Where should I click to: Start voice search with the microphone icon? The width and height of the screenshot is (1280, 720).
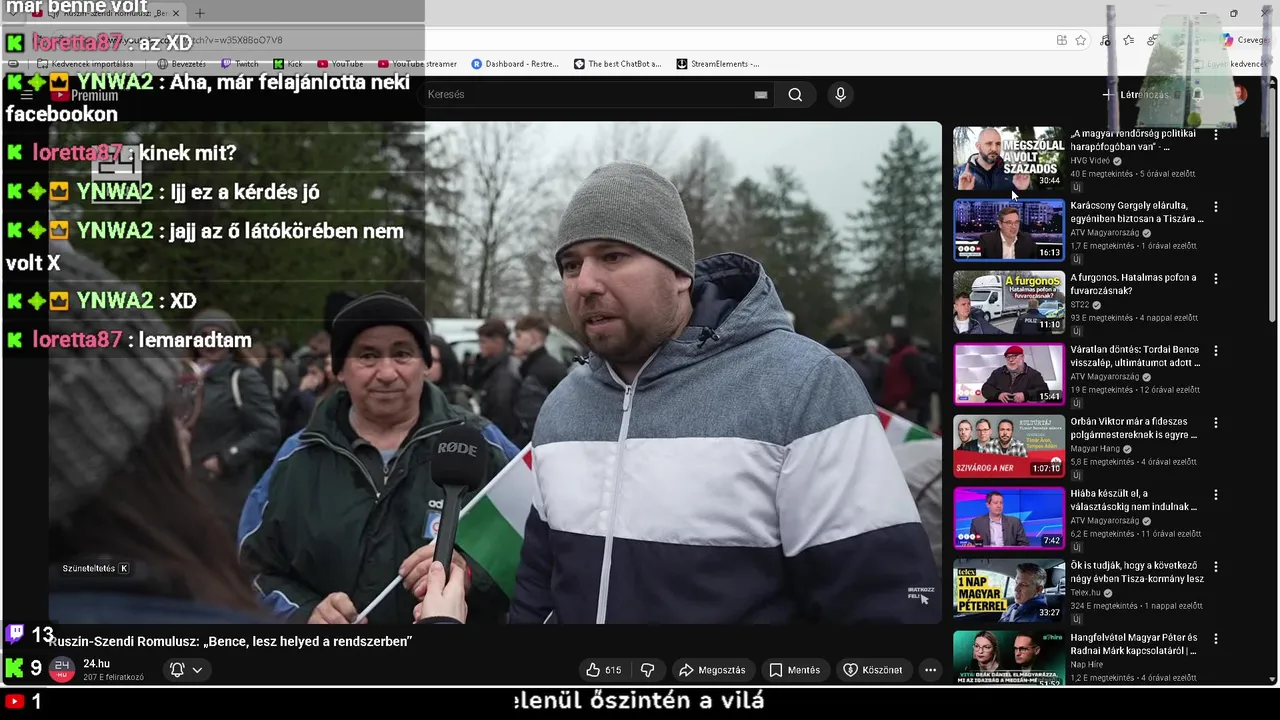840,95
